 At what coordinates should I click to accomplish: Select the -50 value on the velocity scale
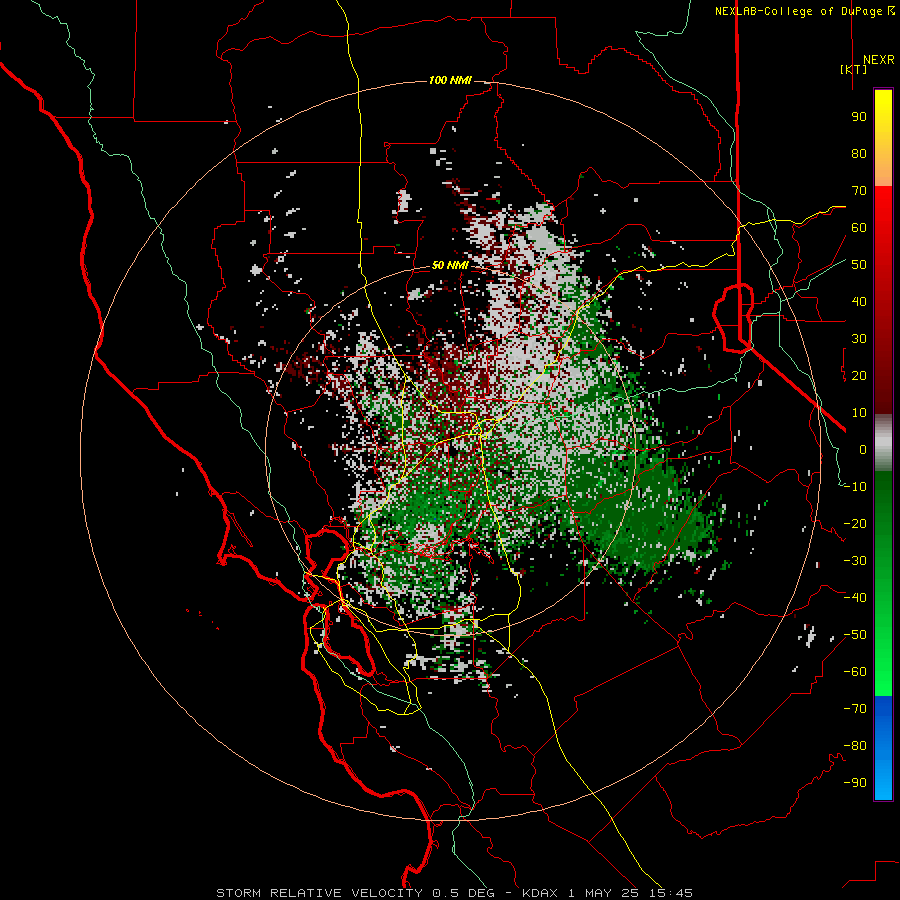coord(855,635)
